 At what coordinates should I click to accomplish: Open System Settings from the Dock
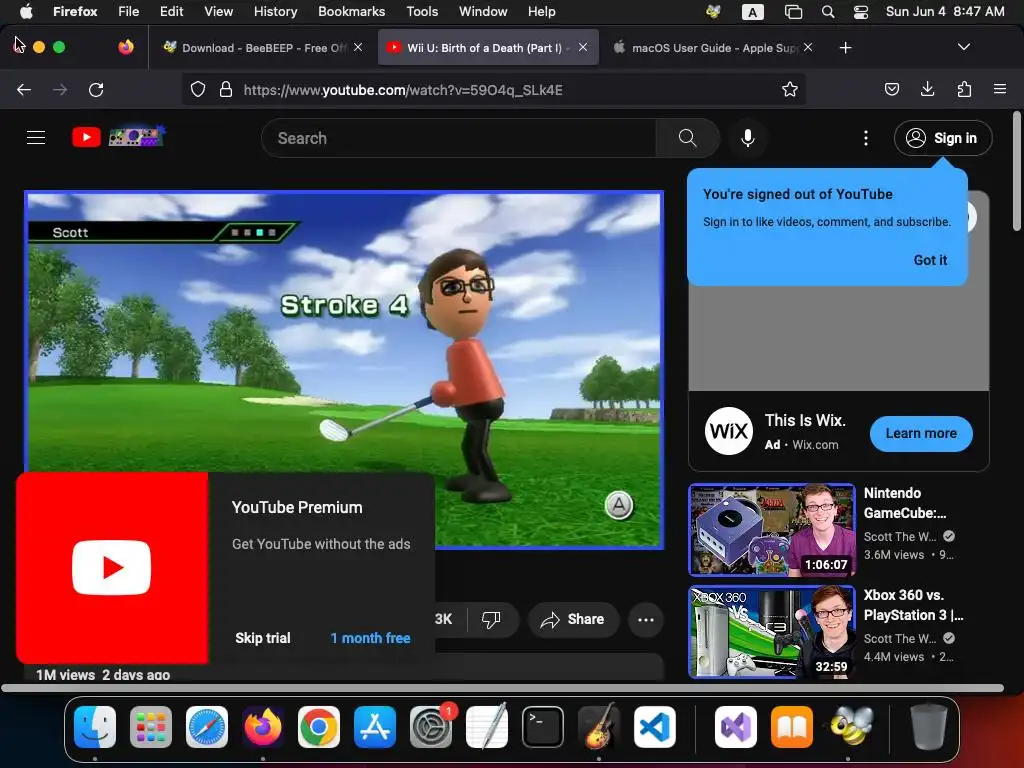431,727
